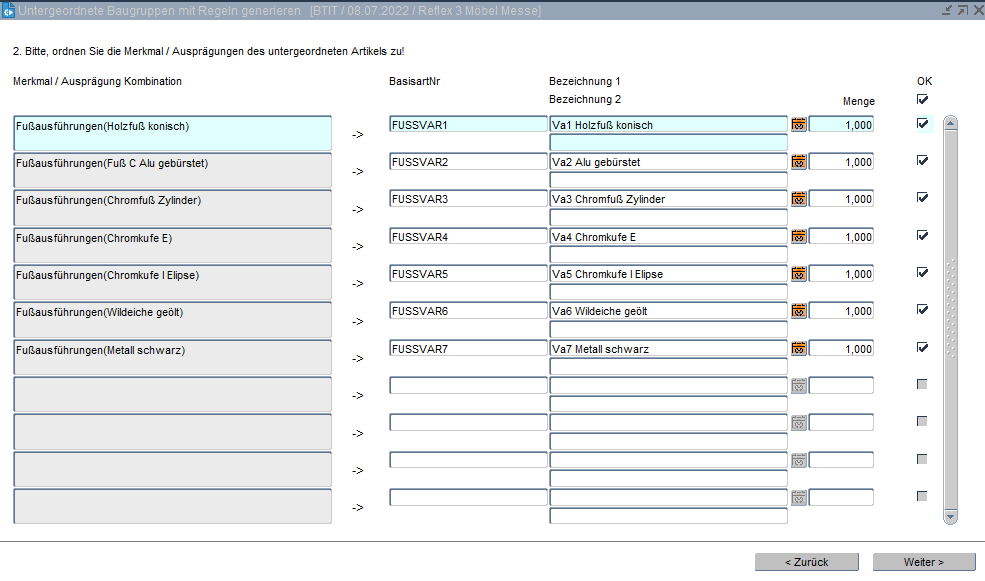Click the orange icon beside Va5 Chromkufe I Elipse

coord(798,274)
